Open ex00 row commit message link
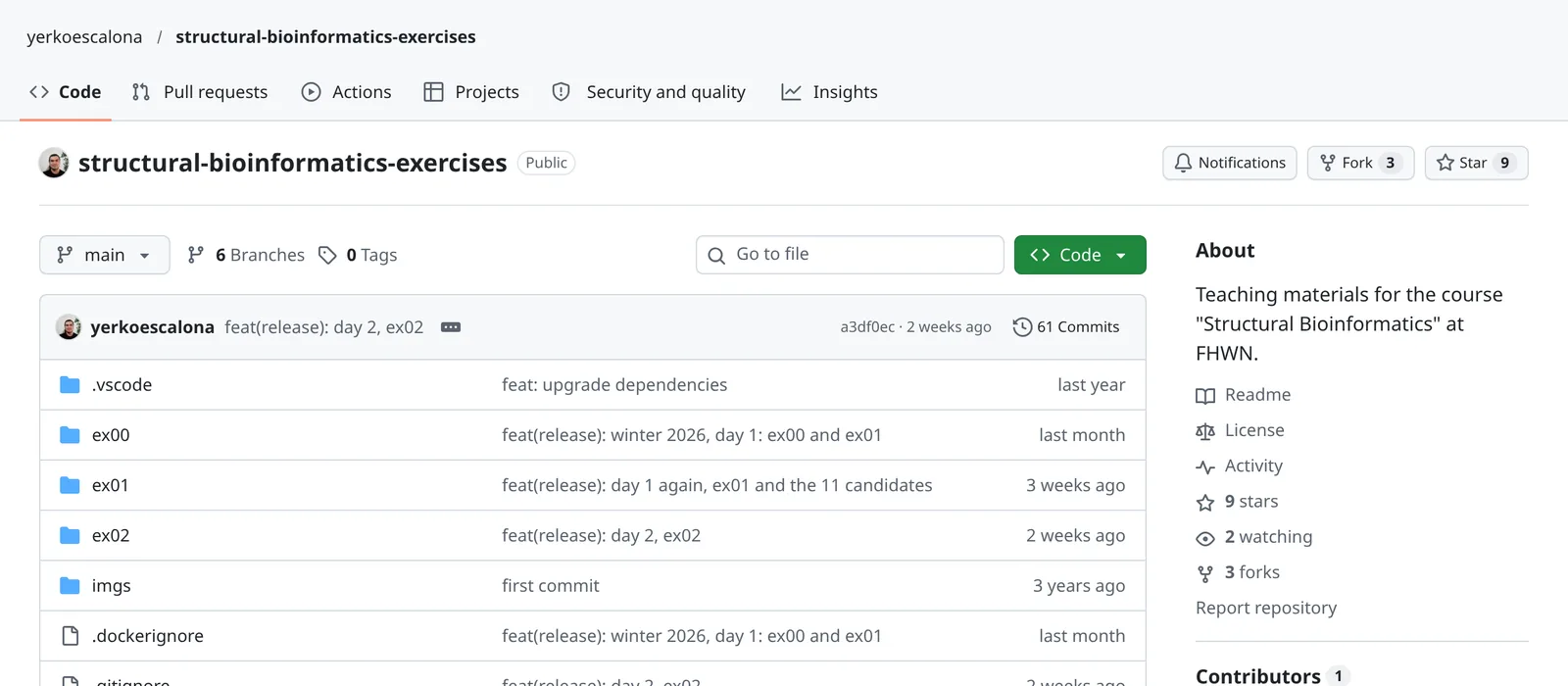 692,435
